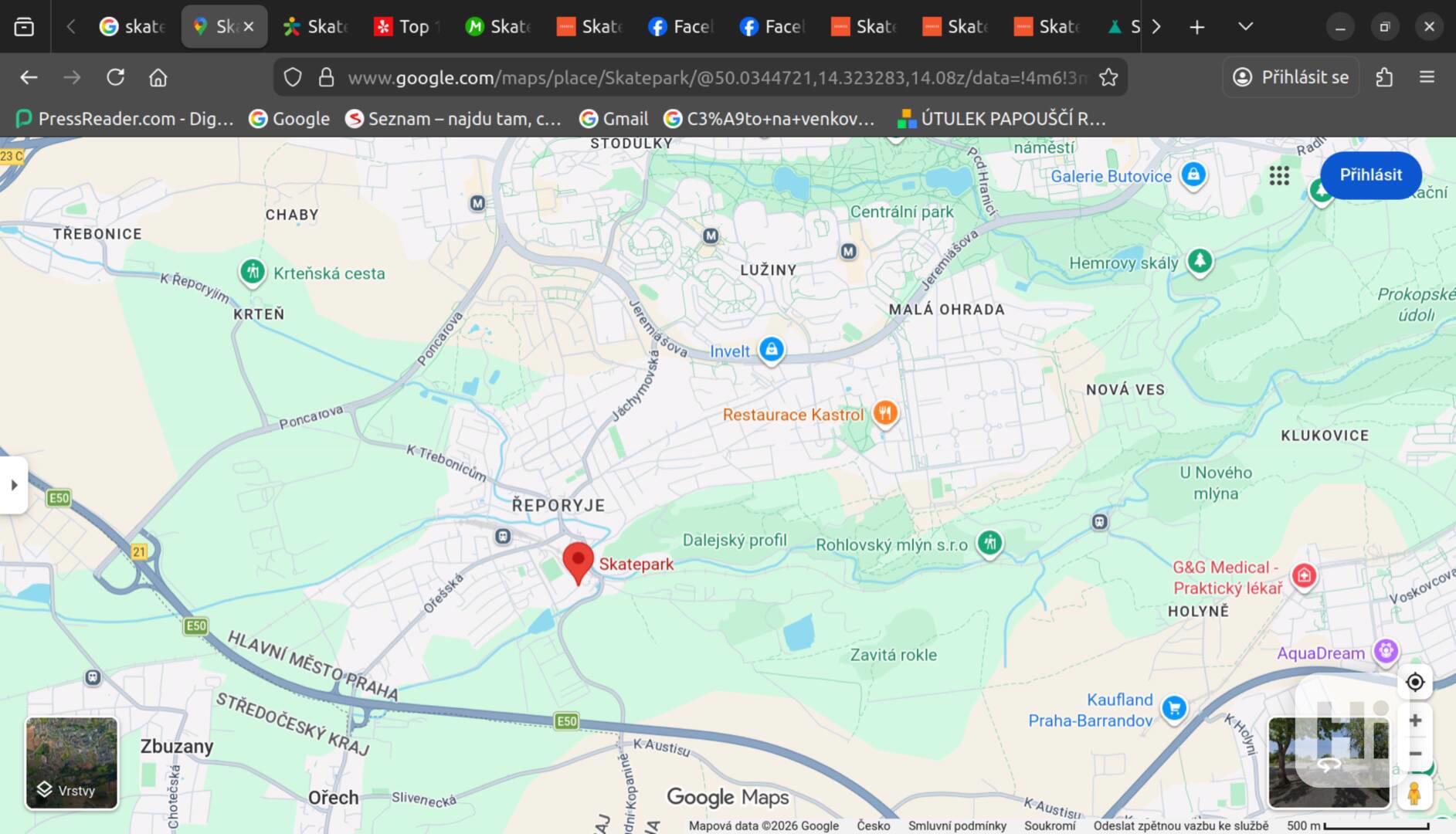Open the Street View photo thumbnail

(x=1328, y=763)
